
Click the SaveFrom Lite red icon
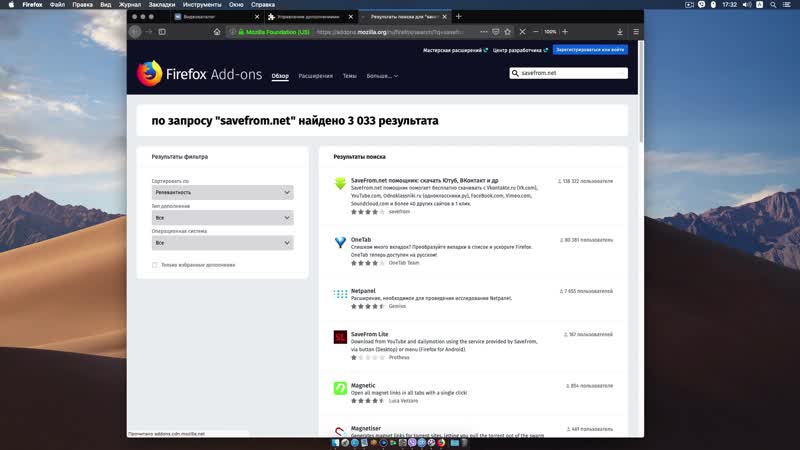340,337
